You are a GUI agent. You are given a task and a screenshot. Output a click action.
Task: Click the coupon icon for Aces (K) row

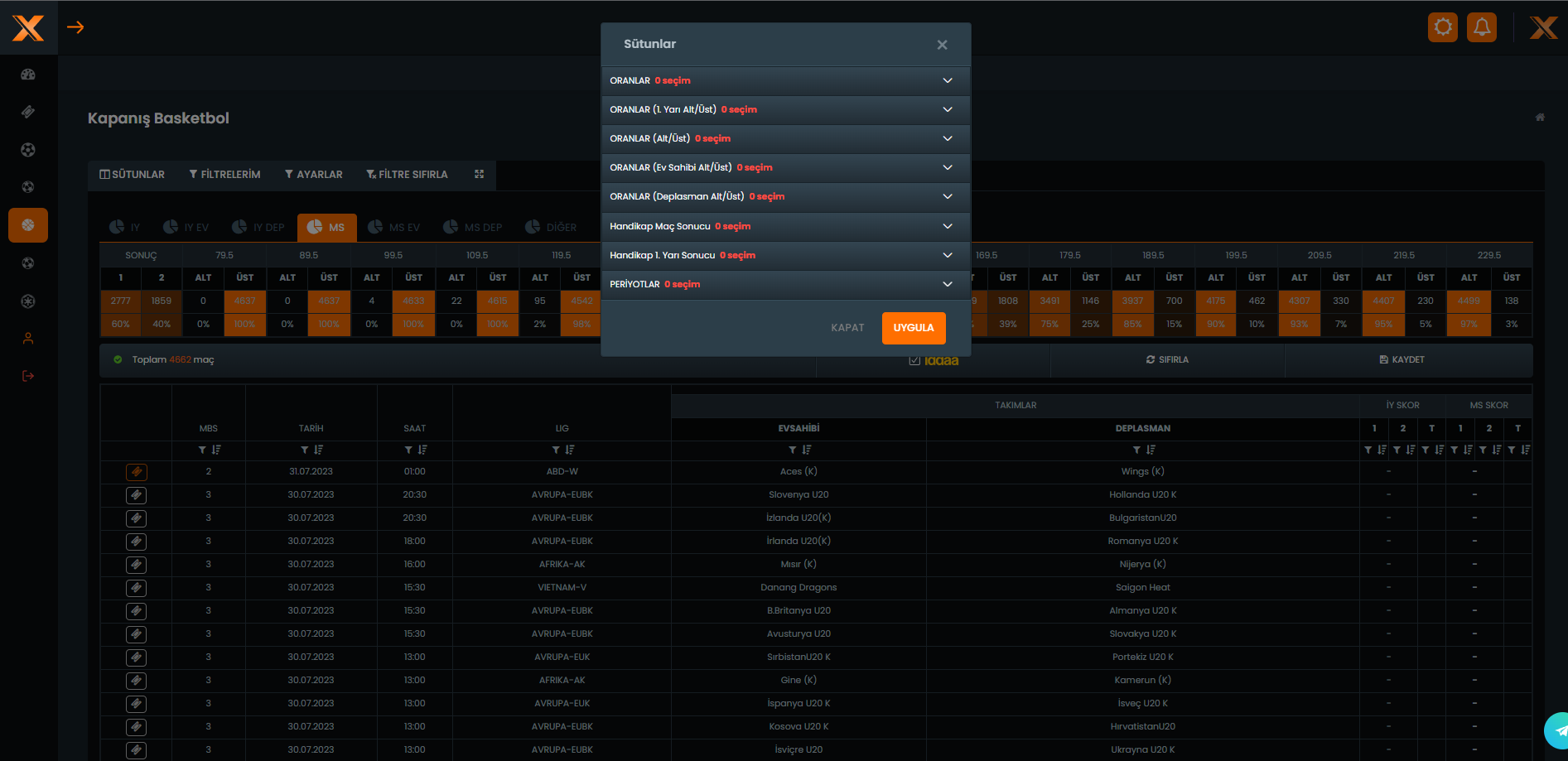click(137, 472)
